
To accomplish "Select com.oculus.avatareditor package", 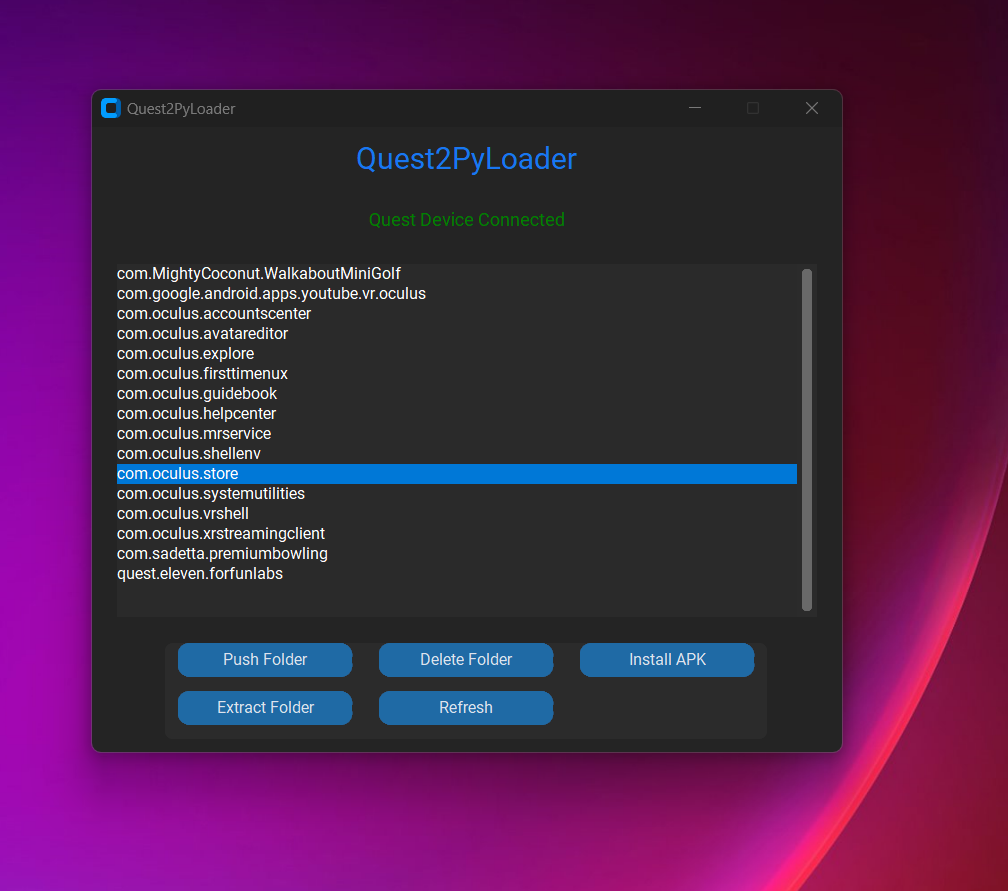I will (456, 334).
